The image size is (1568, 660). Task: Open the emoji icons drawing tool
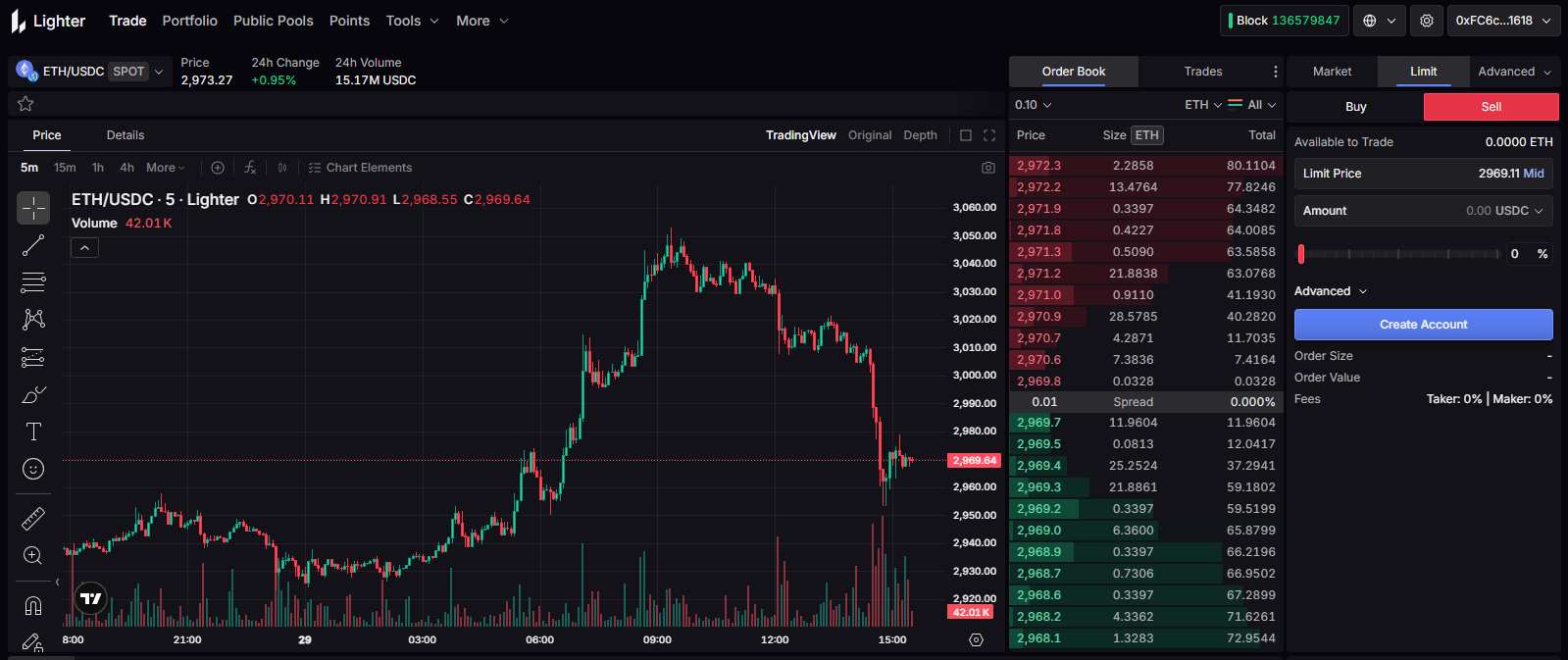point(33,469)
